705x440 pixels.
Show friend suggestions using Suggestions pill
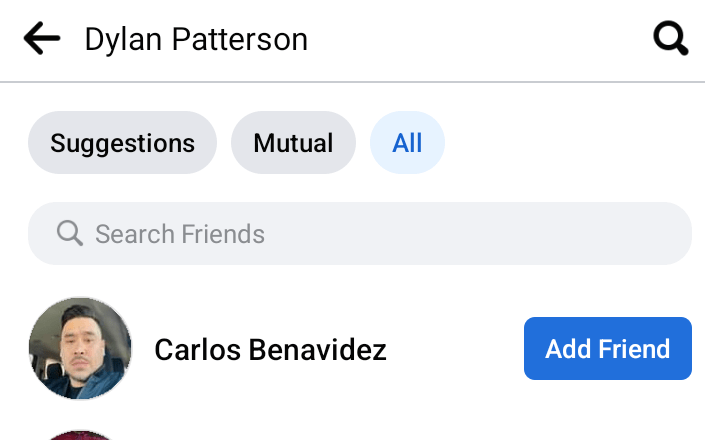click(122, 143)
